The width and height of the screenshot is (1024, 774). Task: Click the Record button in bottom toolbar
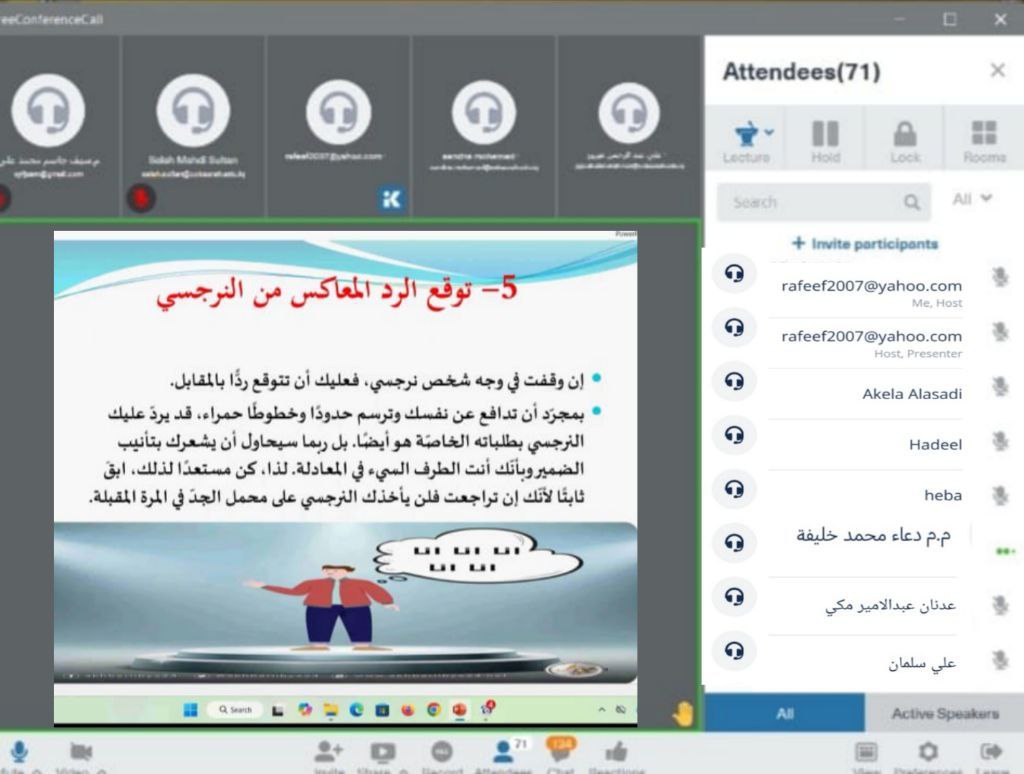(x=441, y=754)
